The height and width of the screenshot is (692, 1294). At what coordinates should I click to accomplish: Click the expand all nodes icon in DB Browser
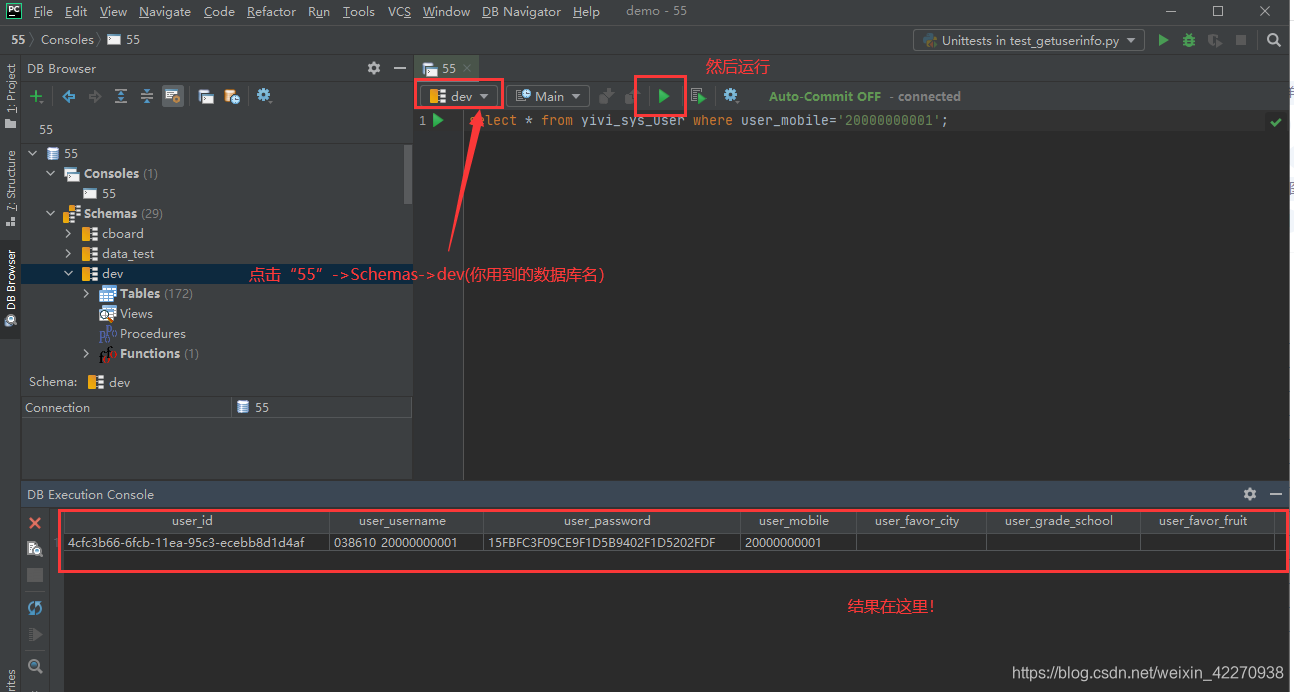[121, 96]
